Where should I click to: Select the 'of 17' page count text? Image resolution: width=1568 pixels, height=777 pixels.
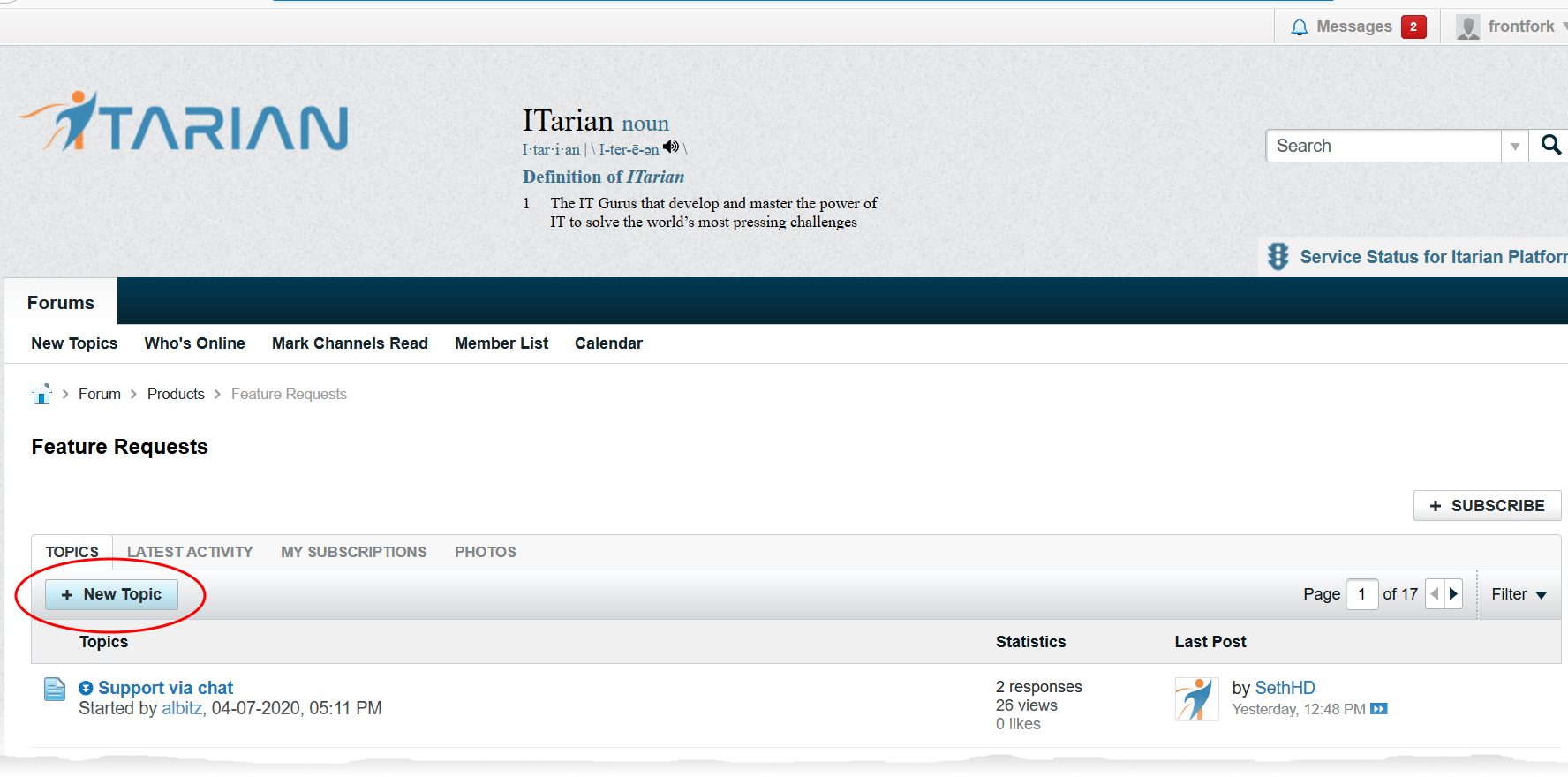click(x=1400, y=594)
